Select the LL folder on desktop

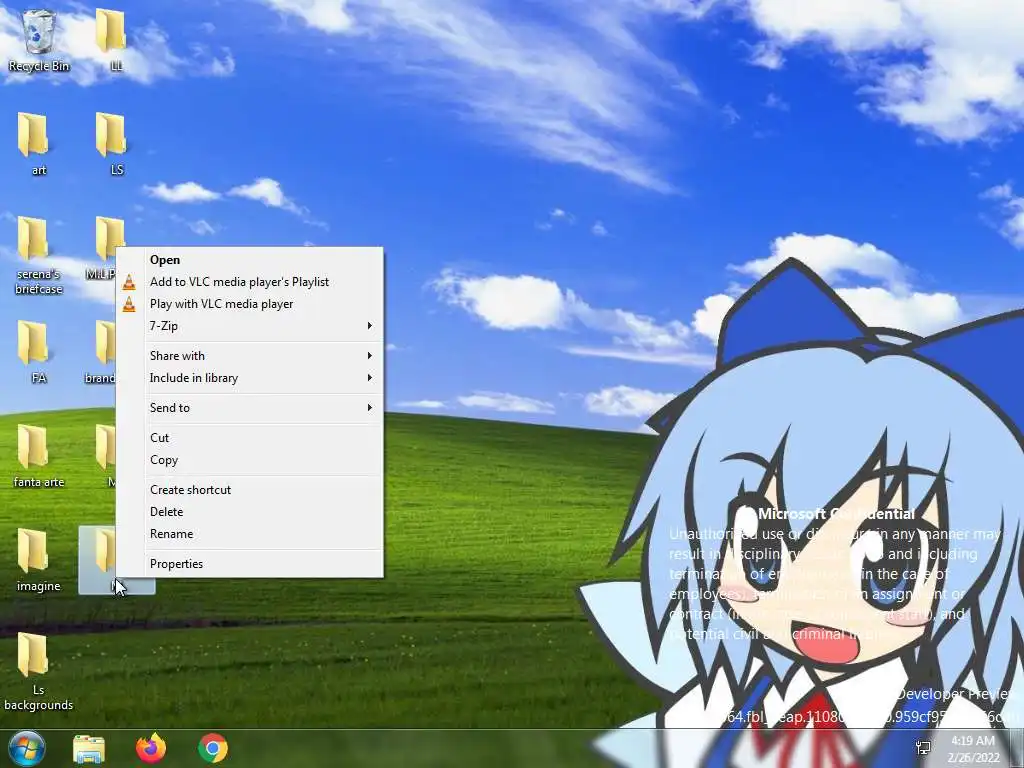111,40
